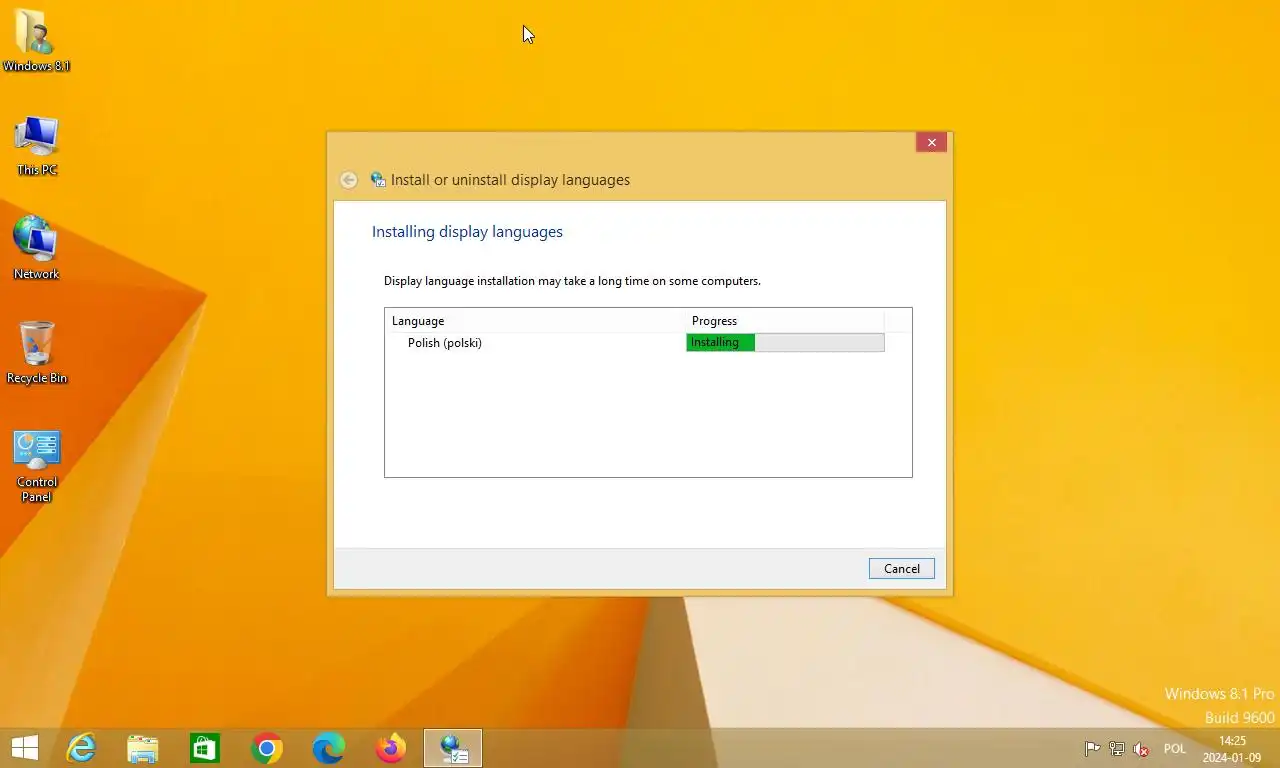Click the muted volume tray icon
This screenshot has width=1280, height=768.
pyautogui.click(x=1141, y=749)
